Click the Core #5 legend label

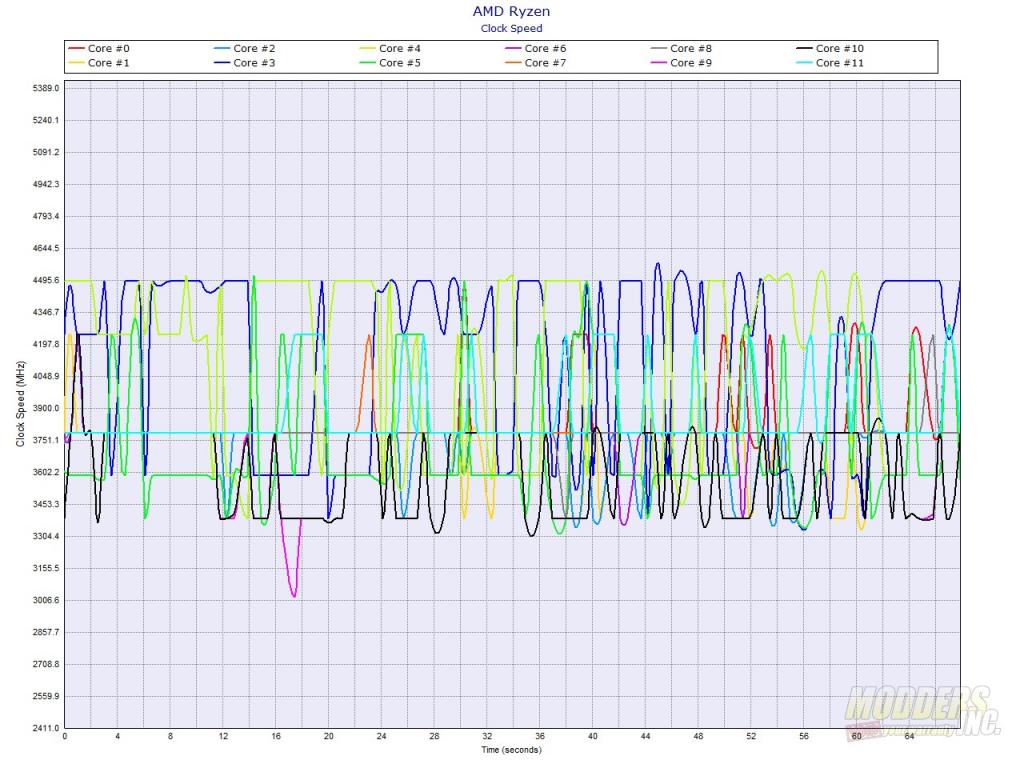(x=400, y=63)
